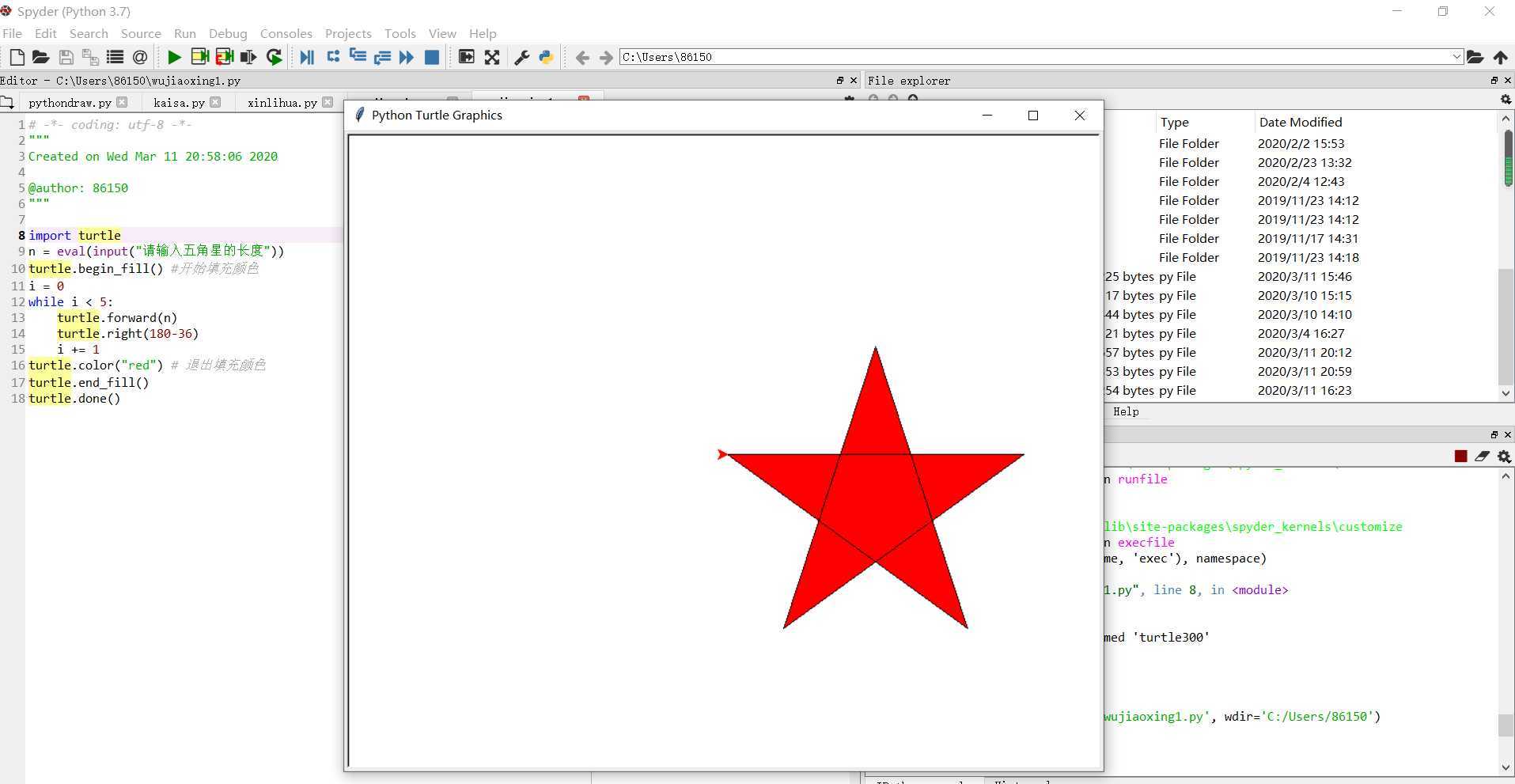Screen dimensions: 1515x784
Task: Save current file with floppy icon
Action: point(66,57)
